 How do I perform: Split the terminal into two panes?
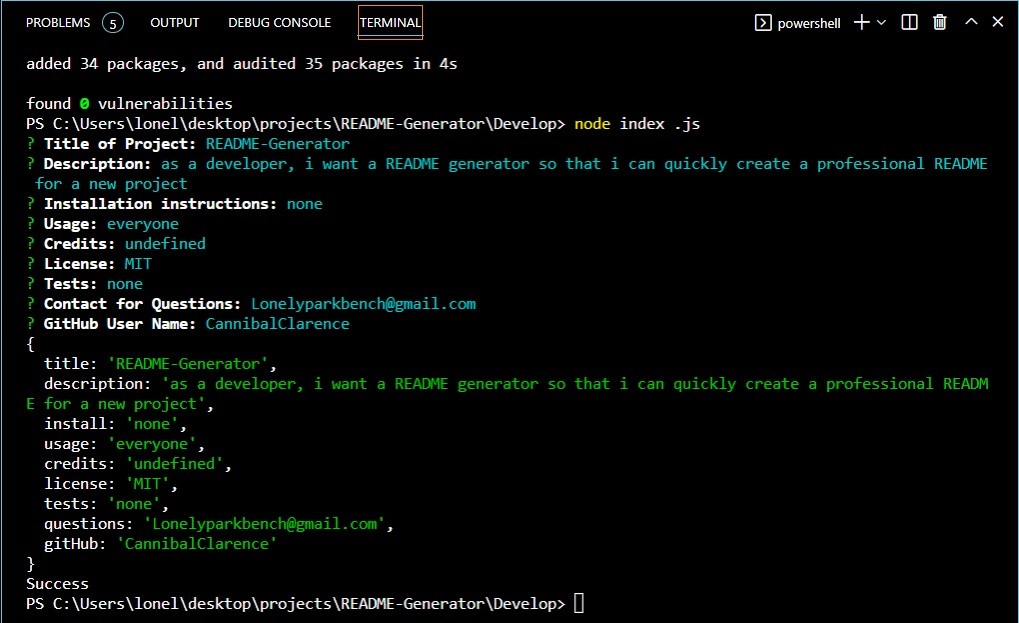pyautogui.click(x=908, y=21)
